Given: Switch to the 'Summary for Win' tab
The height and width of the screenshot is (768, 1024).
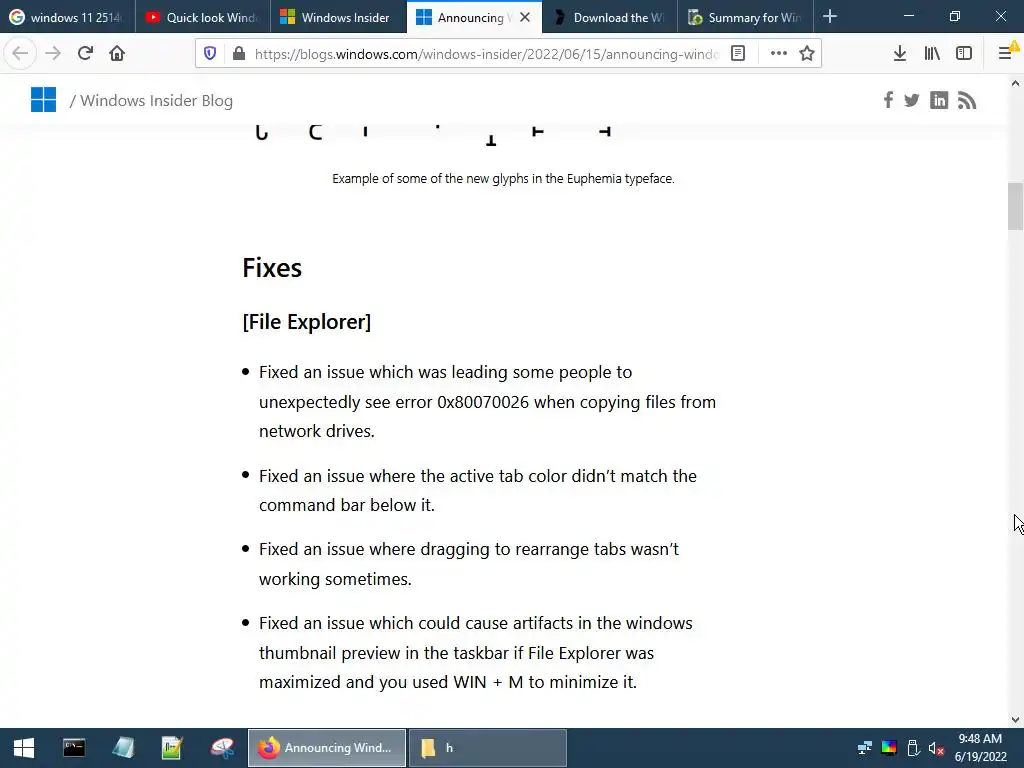Looking at the screenshot, I should click(x=746, y=17).
